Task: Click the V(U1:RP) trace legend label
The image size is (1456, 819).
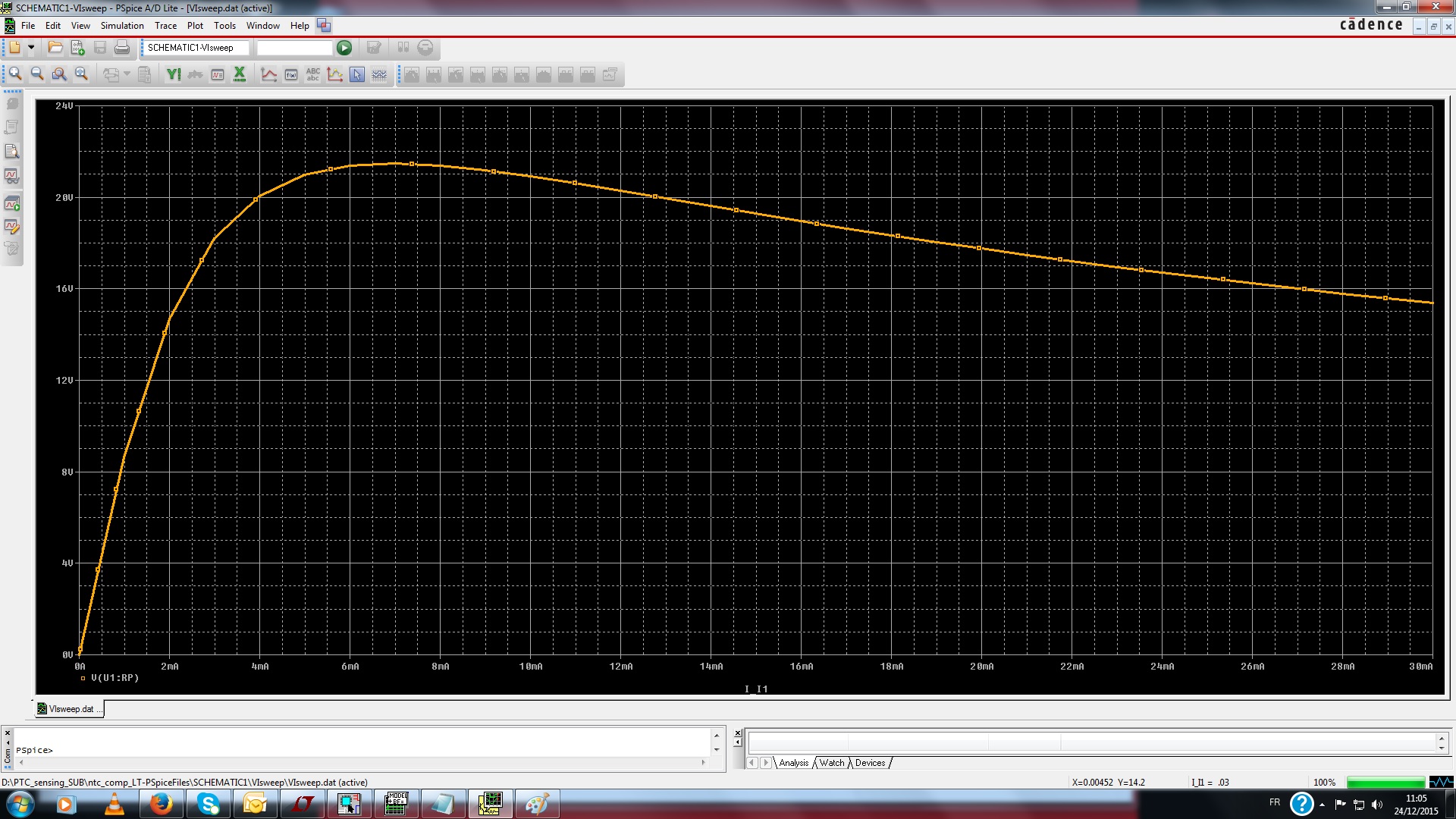Action: (x=115, y=678)
